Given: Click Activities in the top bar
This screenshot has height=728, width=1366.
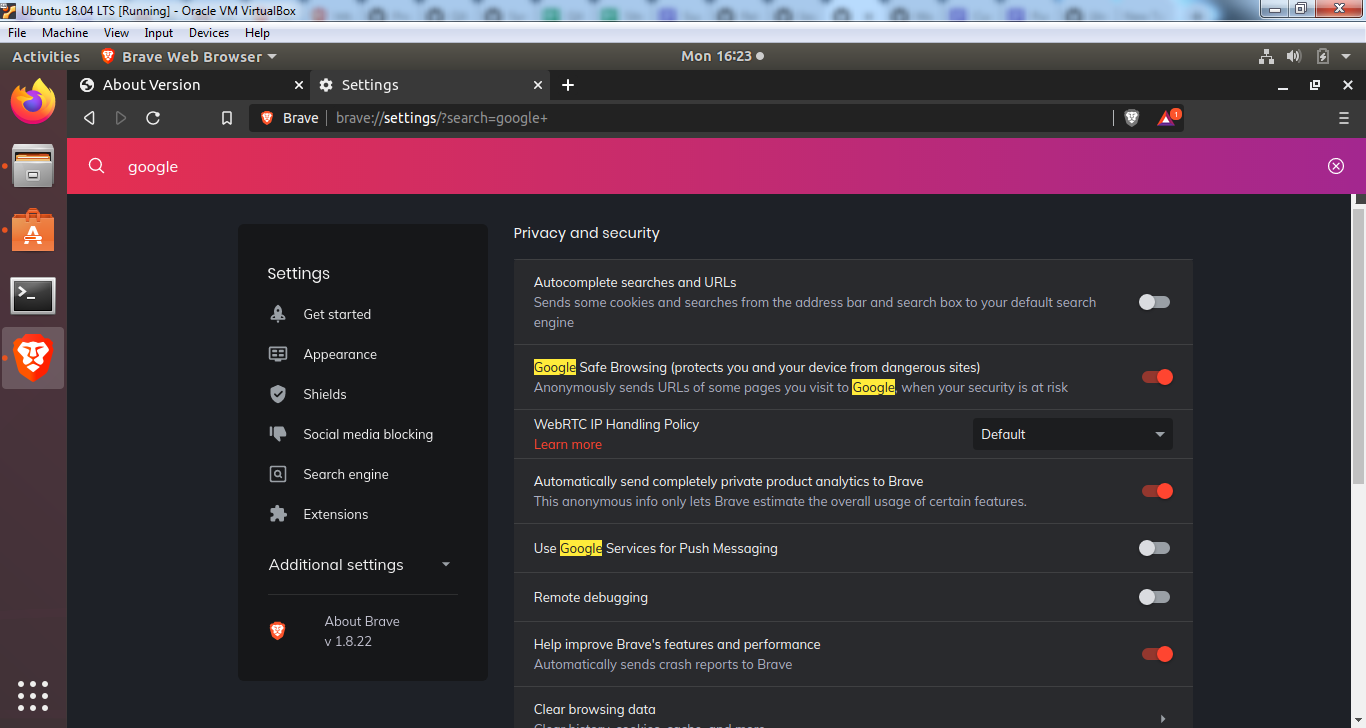Looking at the screenshot, I should pyautogui.click(x=46, y=57).
